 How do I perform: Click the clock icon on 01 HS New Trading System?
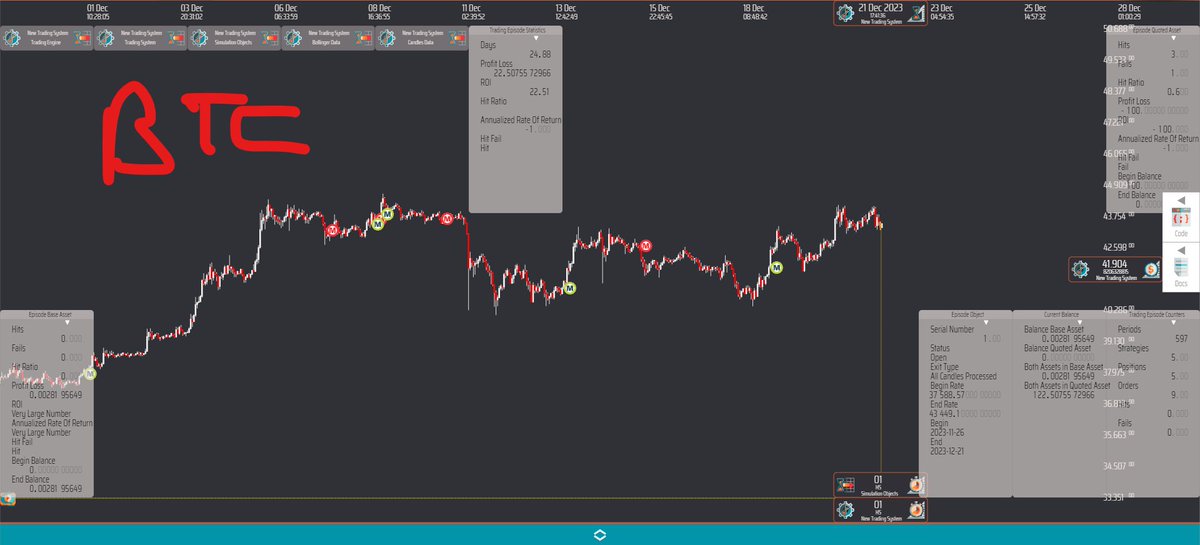point(915,510)
